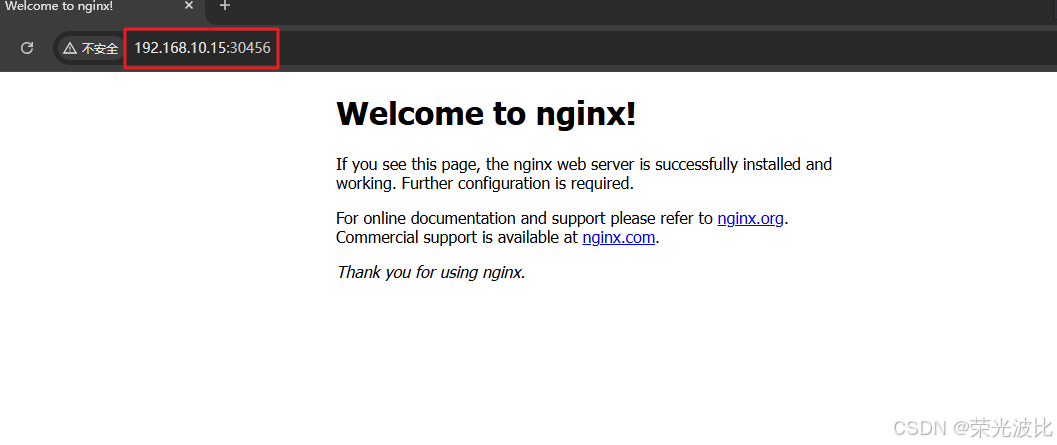Viewport: 1057px width, 445px height.
Task: Click the "Further configuration is required." sentence
Action: click(518, 183)
